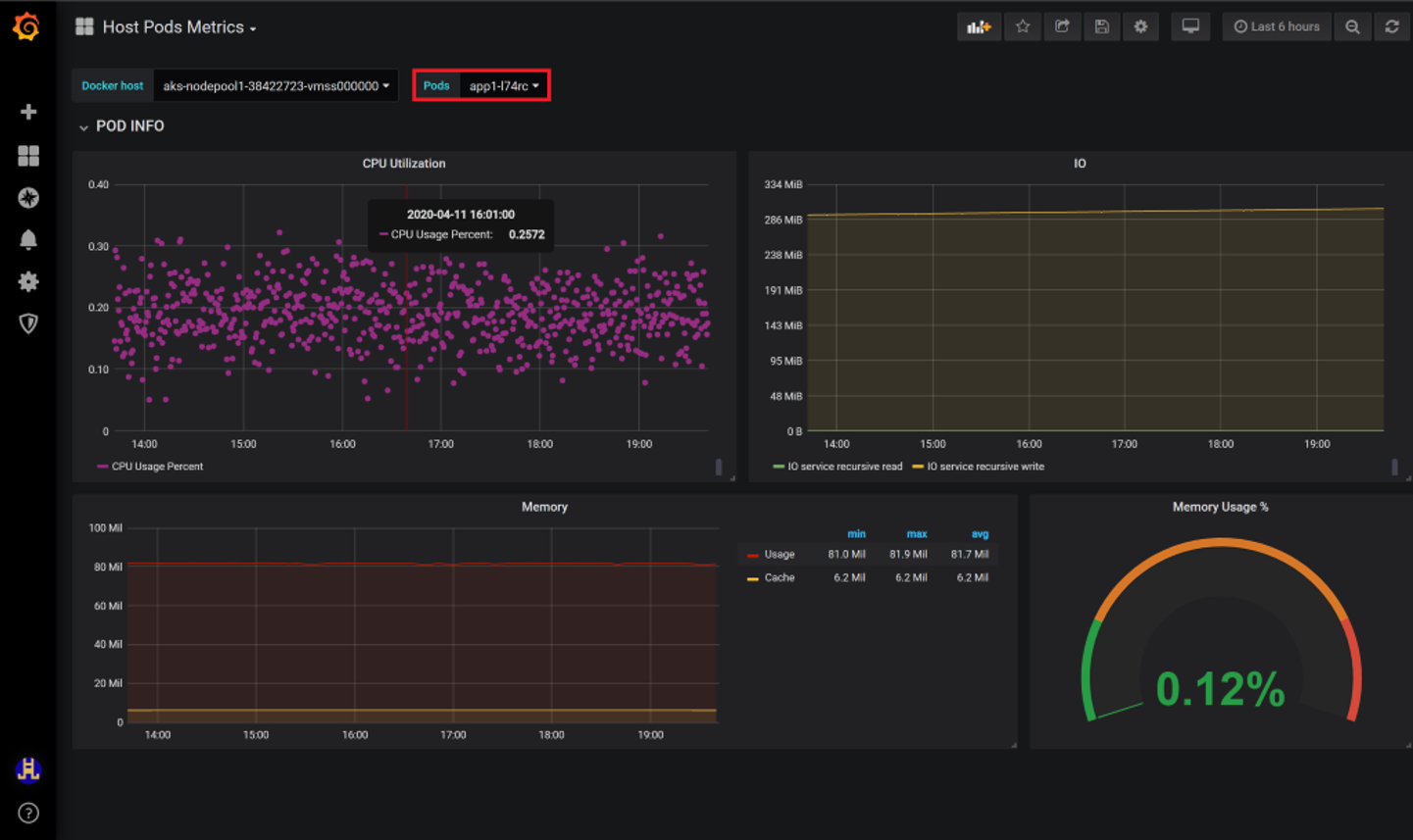Open the Pods variable dropdown

click(503, 86)
